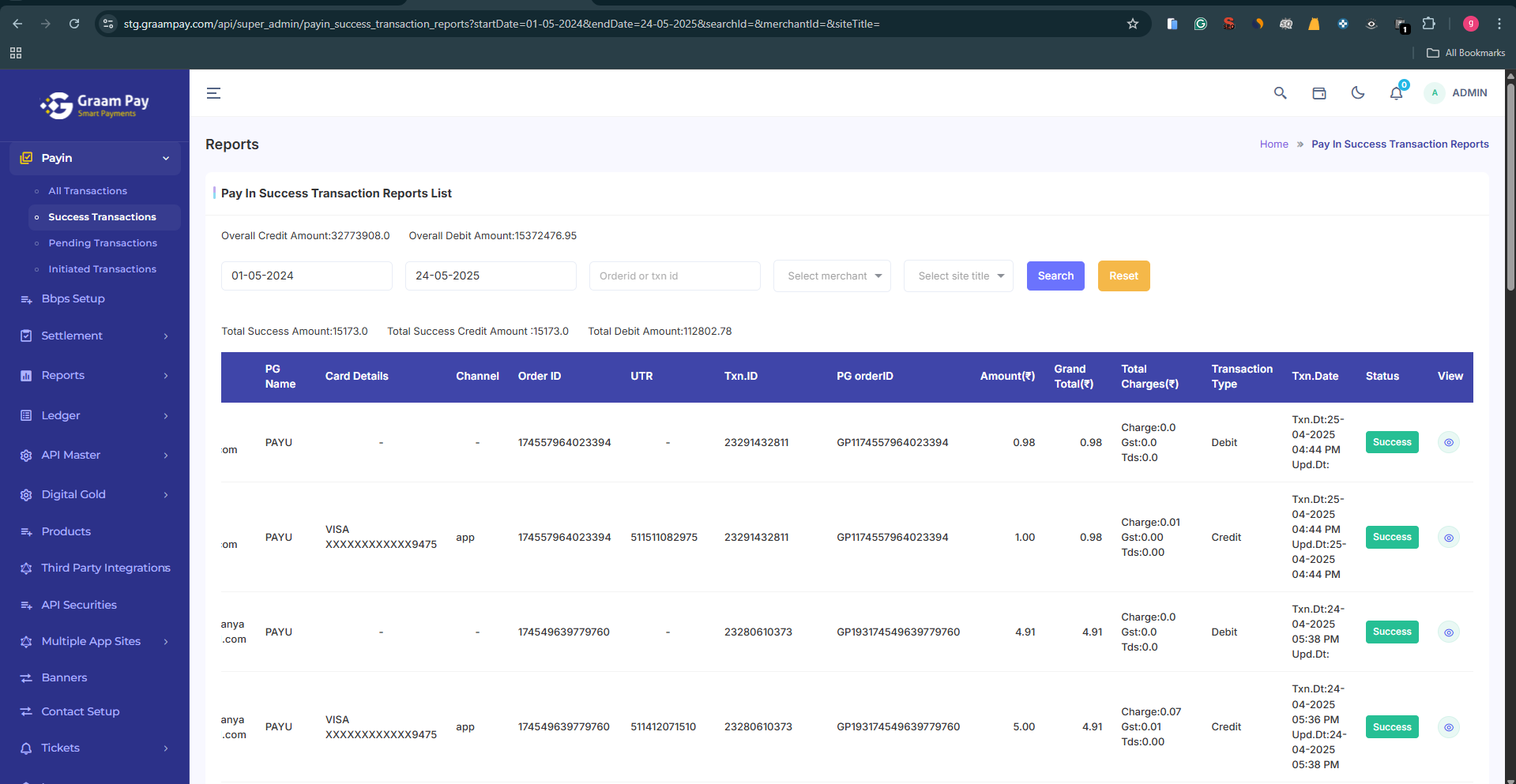Click the API Master gear icon
Viewport: 1516px width, 784px height.
click(x=26, y=455)
